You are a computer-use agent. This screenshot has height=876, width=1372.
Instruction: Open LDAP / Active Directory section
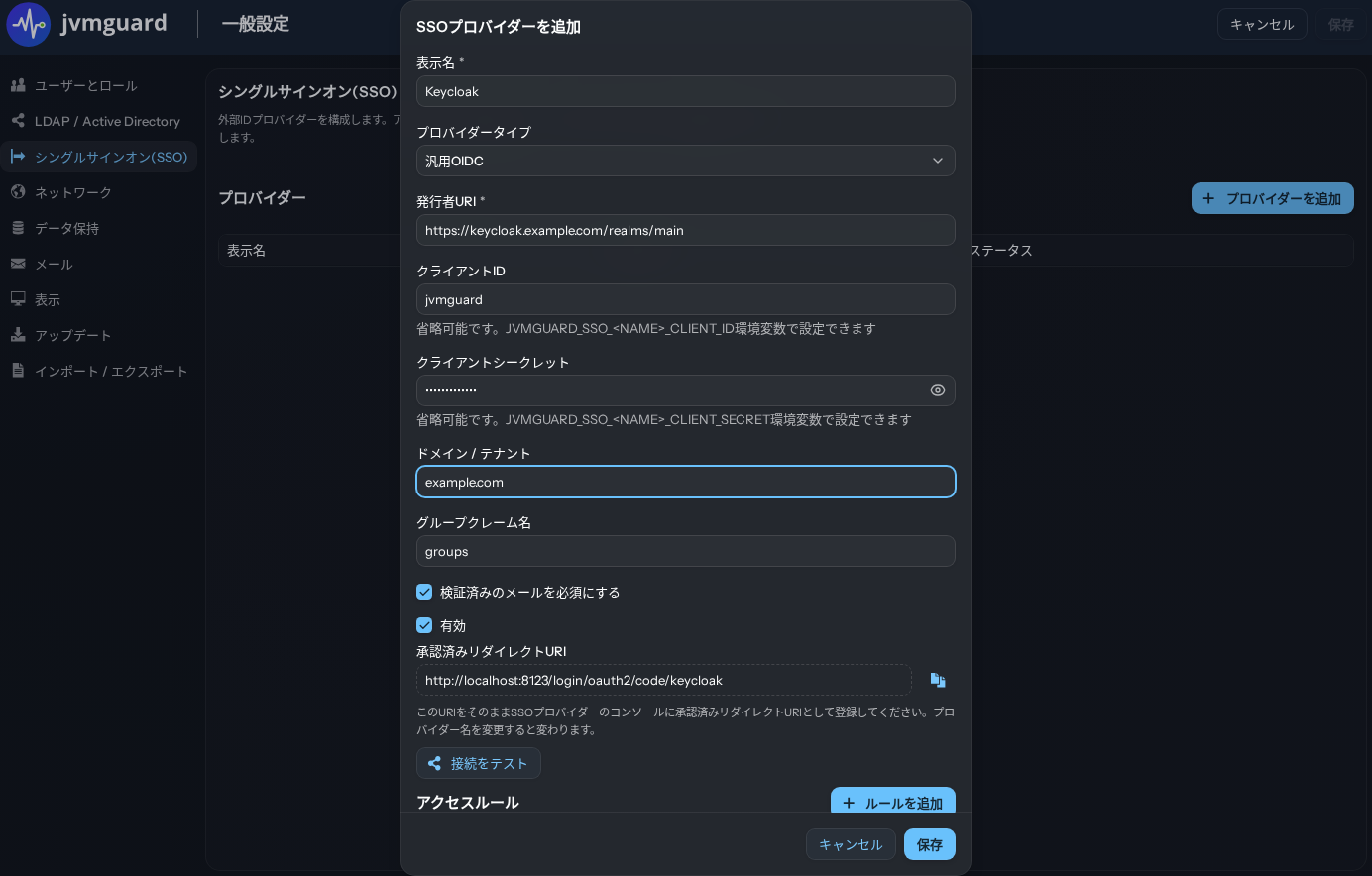[99, 121]
